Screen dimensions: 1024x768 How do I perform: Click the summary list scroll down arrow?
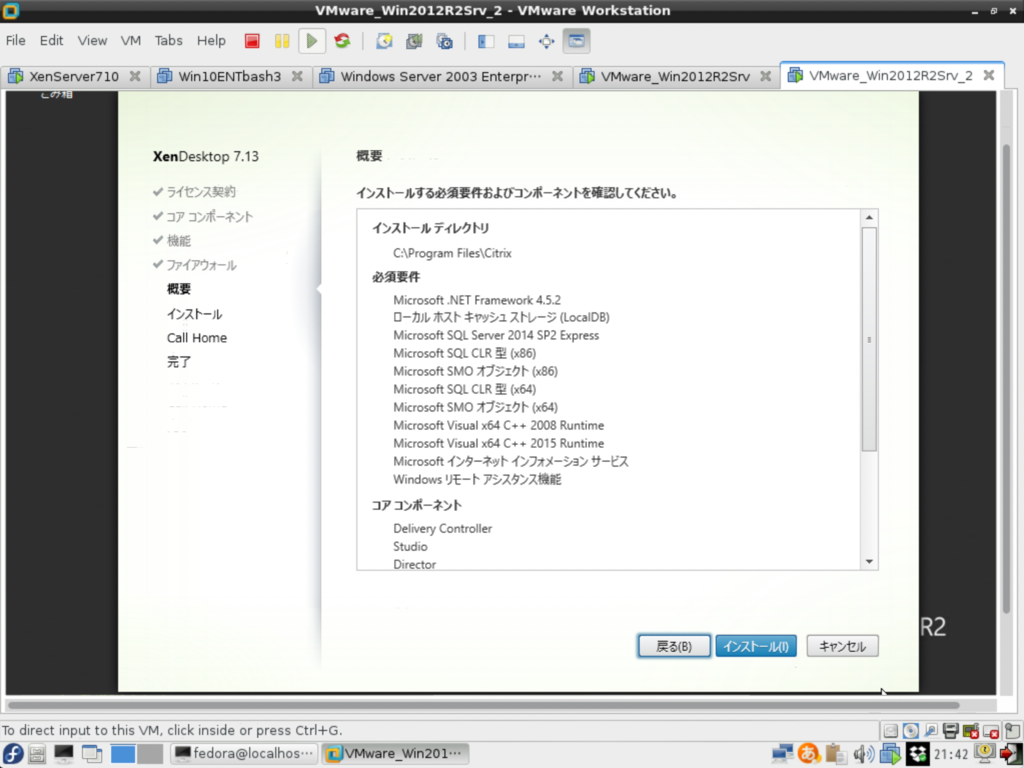(869, 562)
